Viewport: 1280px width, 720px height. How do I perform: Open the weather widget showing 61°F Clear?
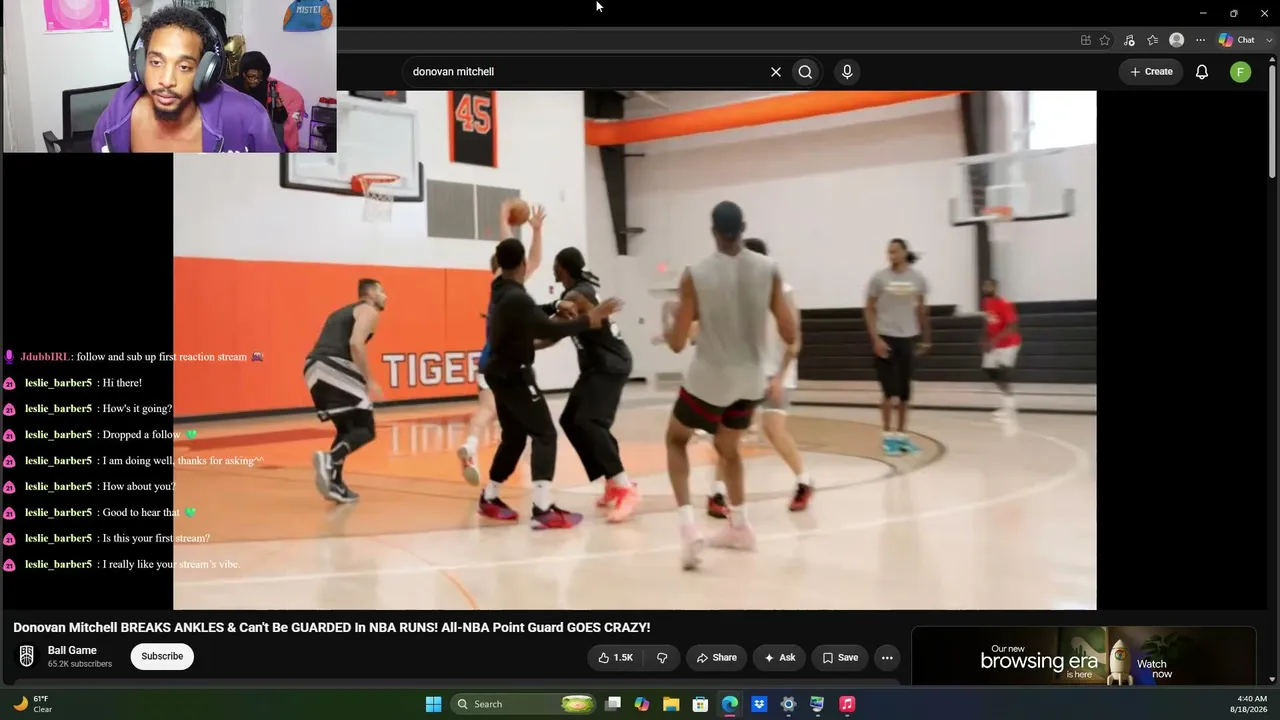(32, 704)
